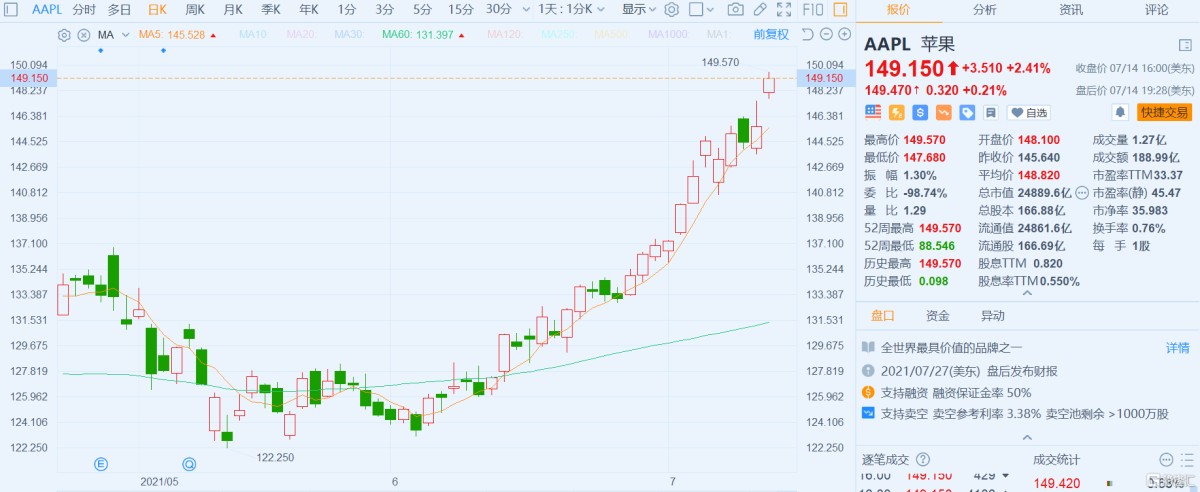1200x492 pixels.
Task: Click the price alert bell icon
Action: click(1120, 112)
